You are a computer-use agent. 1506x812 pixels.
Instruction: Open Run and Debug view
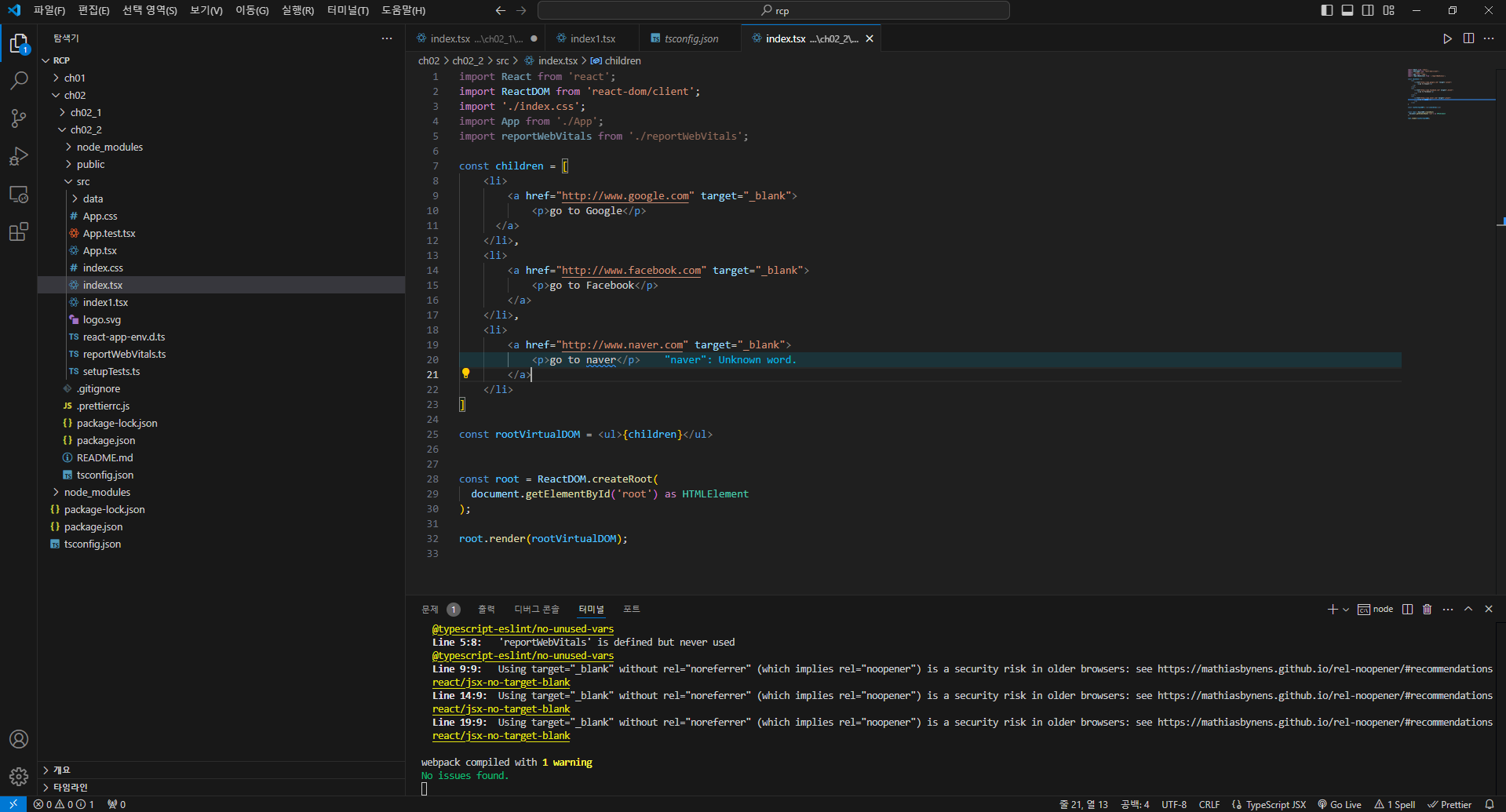tap(19, 156)
